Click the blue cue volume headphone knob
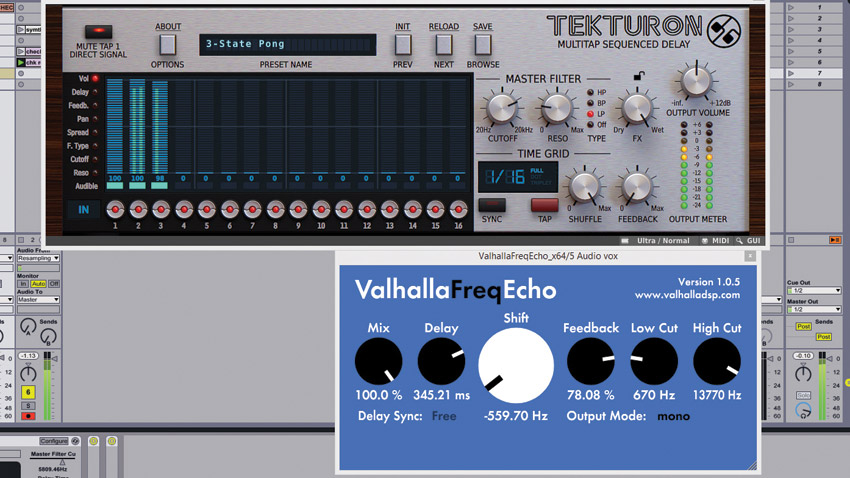Viewport: 850px width, 478px height. tap(803, 410)
